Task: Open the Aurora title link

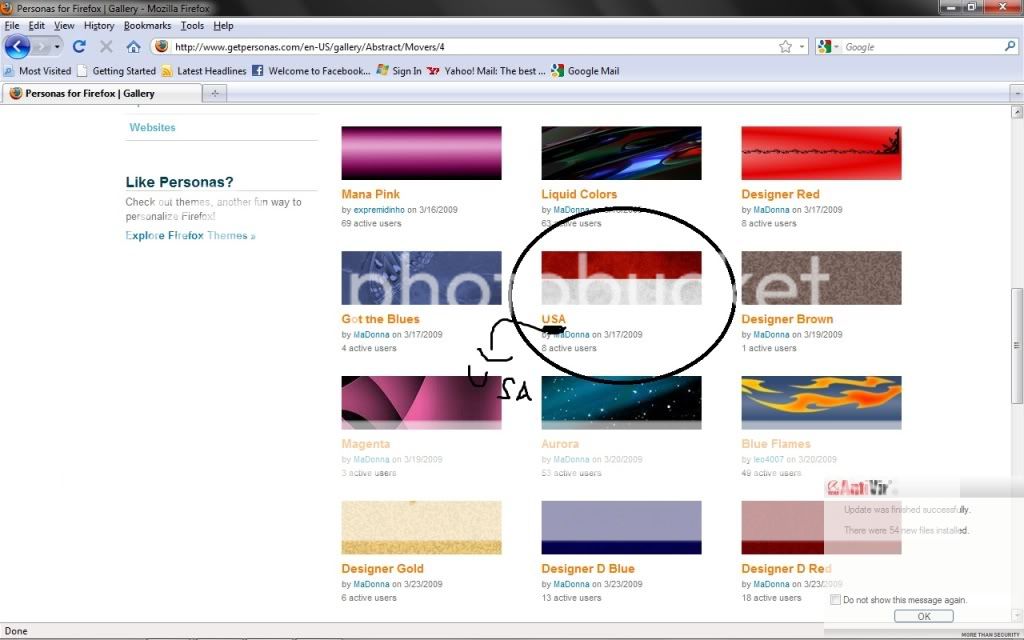Action: pyautogui.click(x=560, y=443)
